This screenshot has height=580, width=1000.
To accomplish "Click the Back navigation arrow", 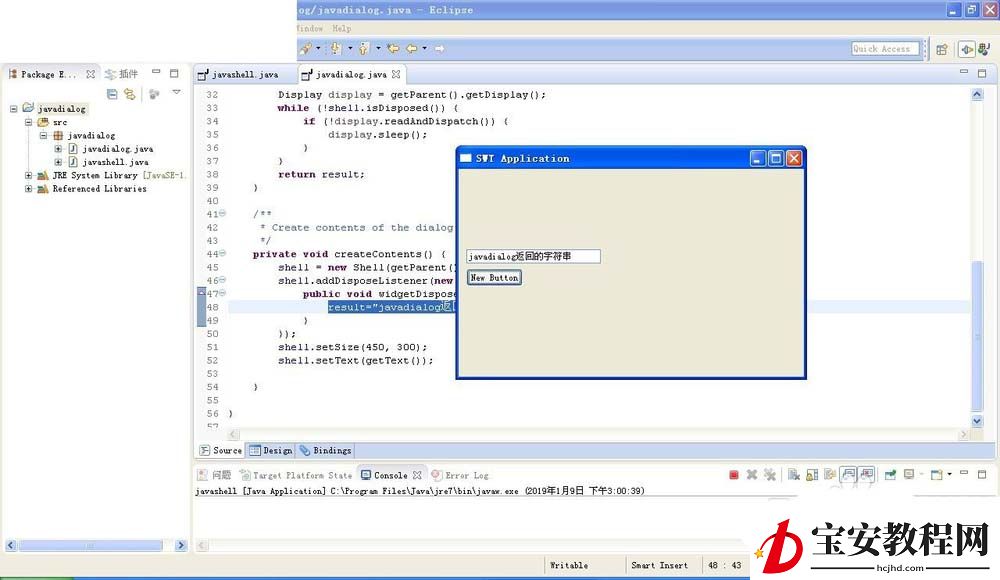I will pos(412,48).
